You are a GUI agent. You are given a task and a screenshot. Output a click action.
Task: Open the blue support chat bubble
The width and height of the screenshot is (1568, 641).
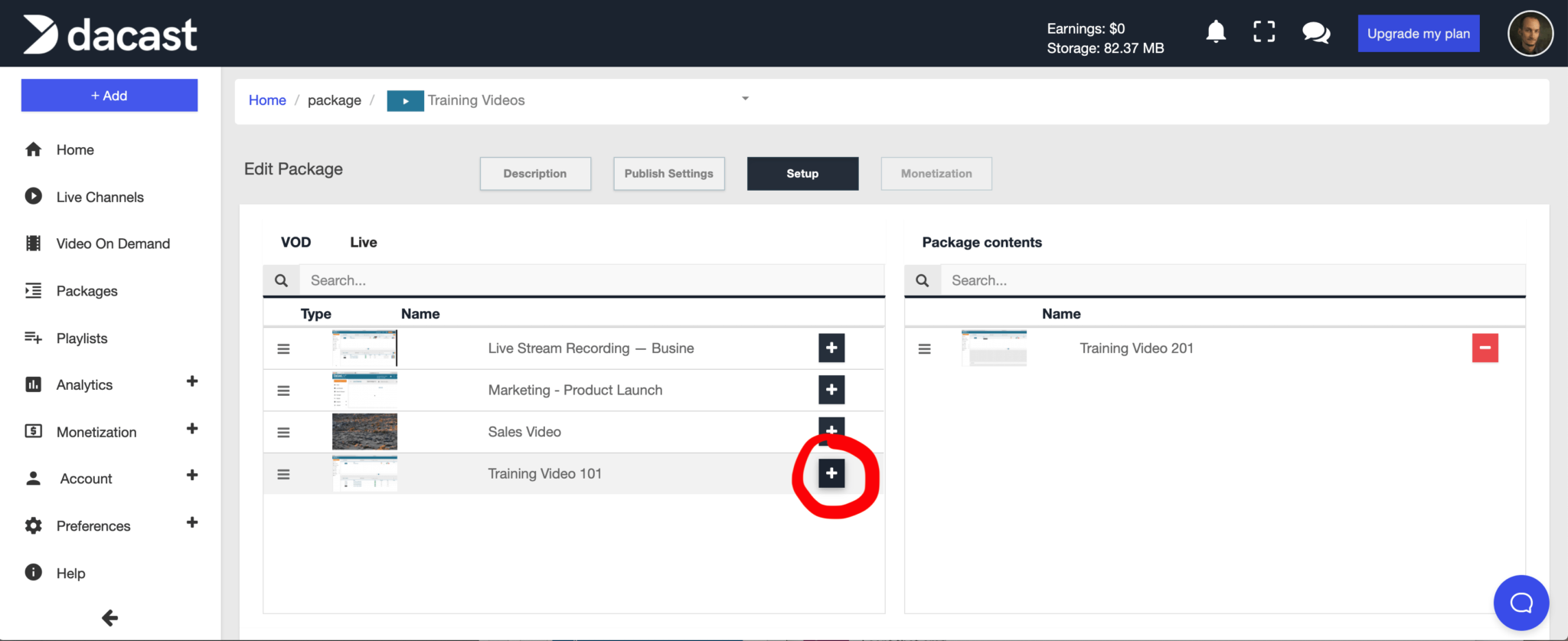[x=1521, y=603]
